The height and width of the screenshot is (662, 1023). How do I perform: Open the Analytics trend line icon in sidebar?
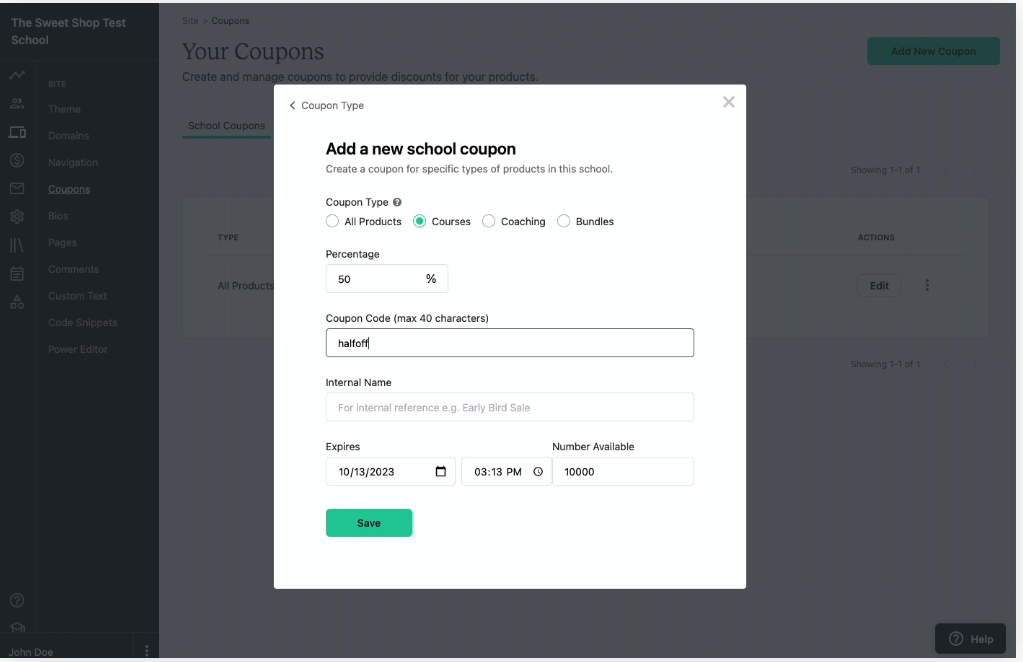[x=17, y=76]
